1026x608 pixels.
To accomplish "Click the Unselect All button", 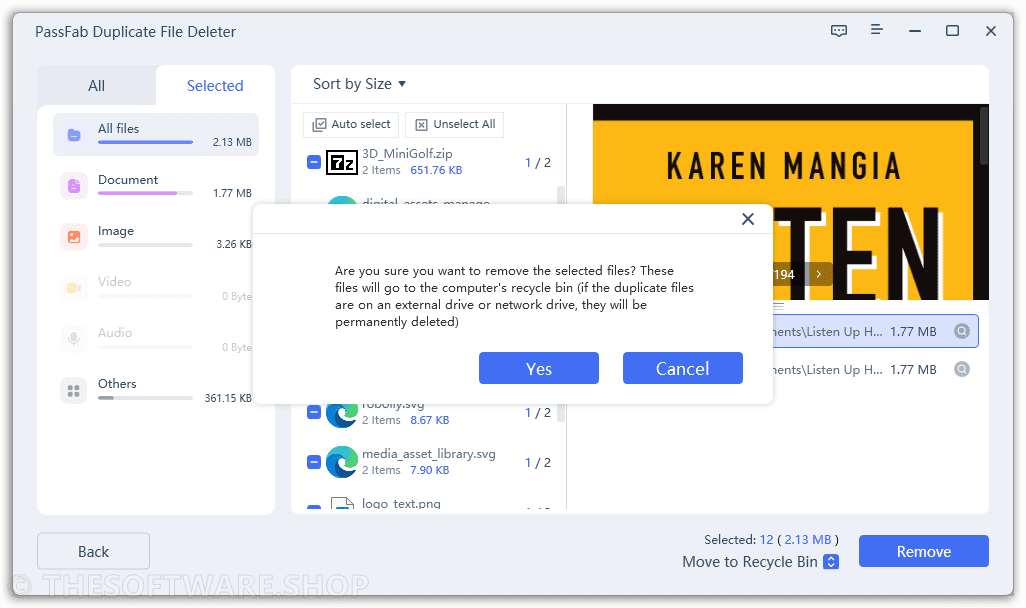I will (454, 124).
